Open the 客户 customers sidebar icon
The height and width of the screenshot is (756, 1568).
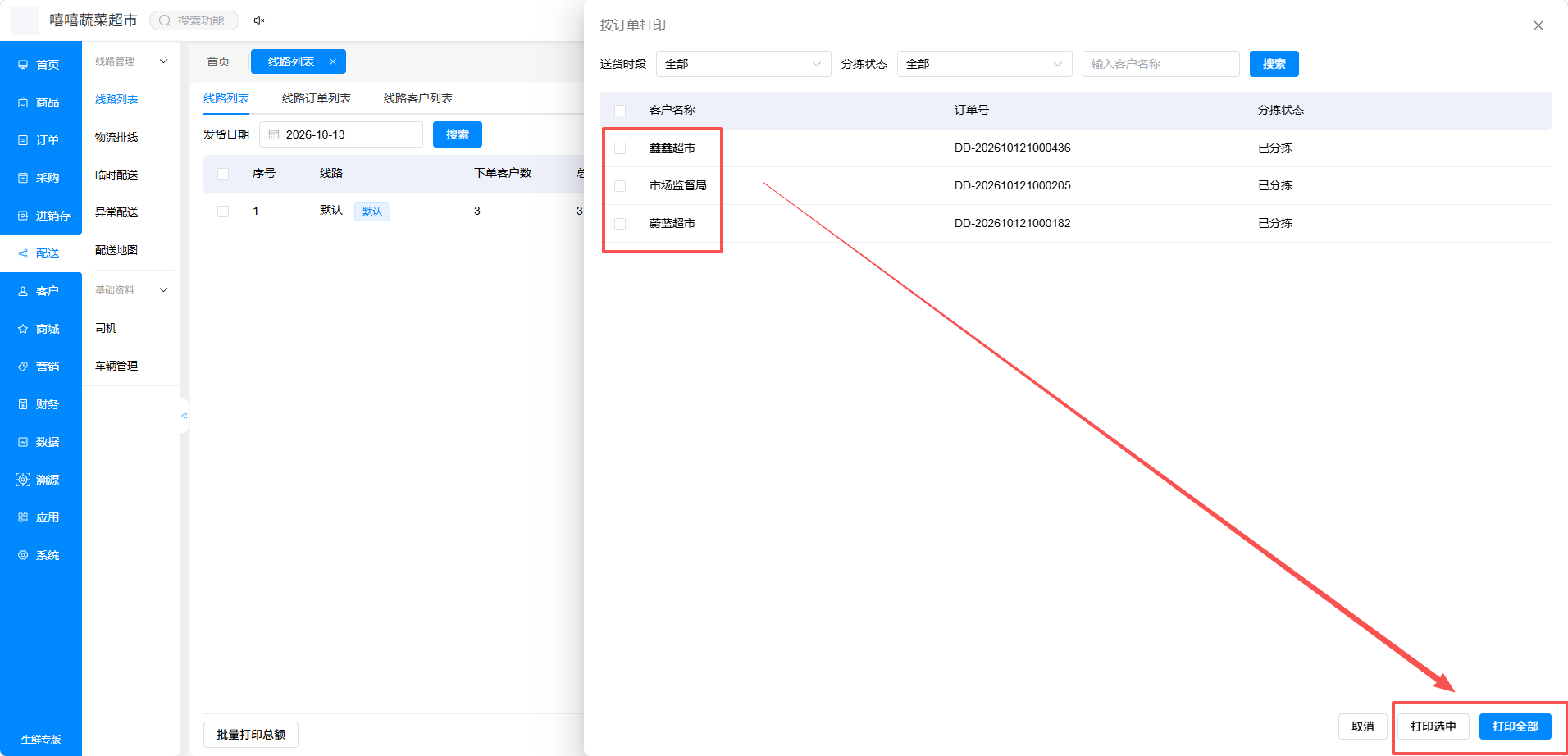(x=23, y=291)
